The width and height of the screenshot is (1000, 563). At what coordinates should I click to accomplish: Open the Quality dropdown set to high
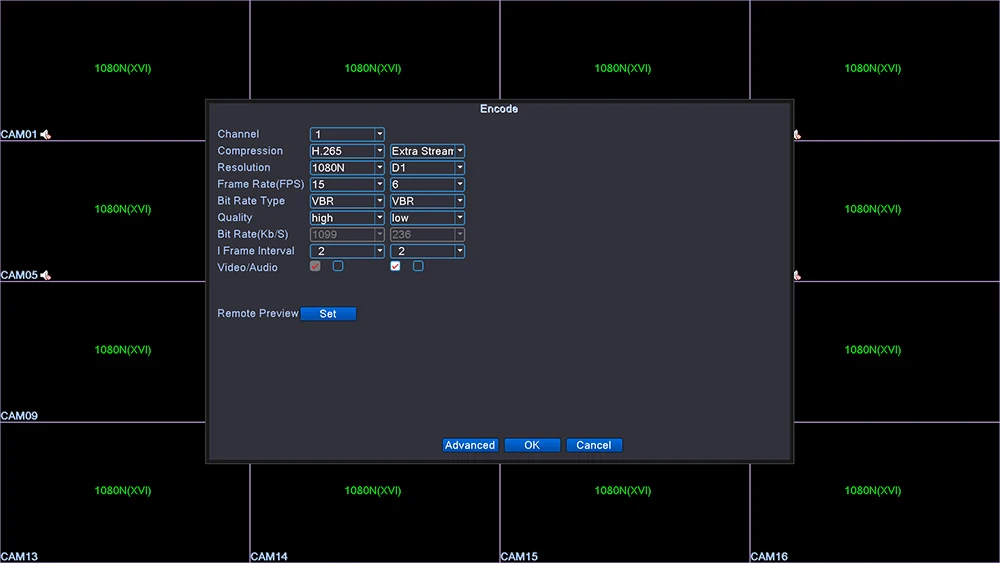(x=347, y=218)
